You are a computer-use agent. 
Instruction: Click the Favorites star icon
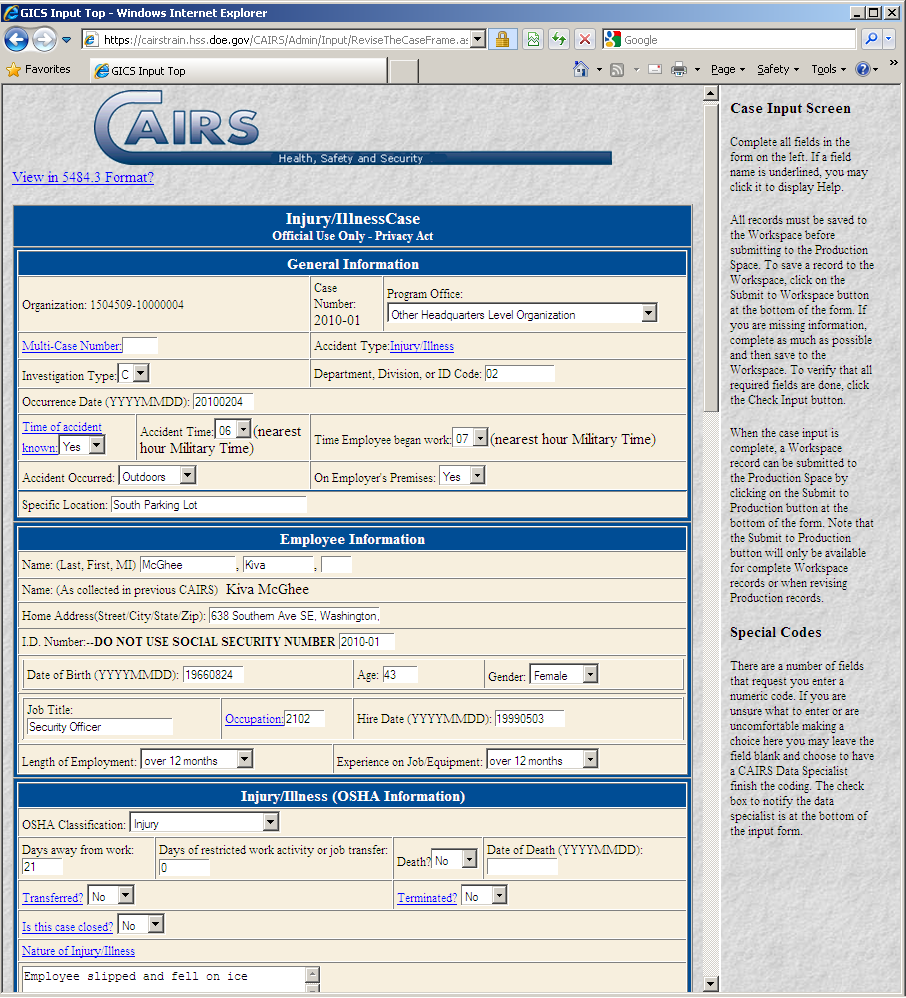click(13, 69)
